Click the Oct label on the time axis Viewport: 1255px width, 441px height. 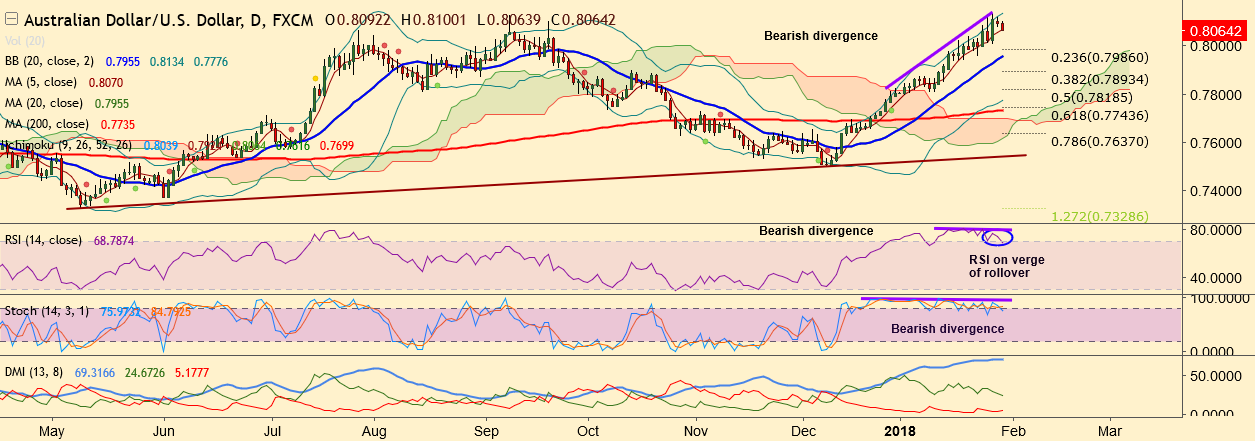pos(589,429)
